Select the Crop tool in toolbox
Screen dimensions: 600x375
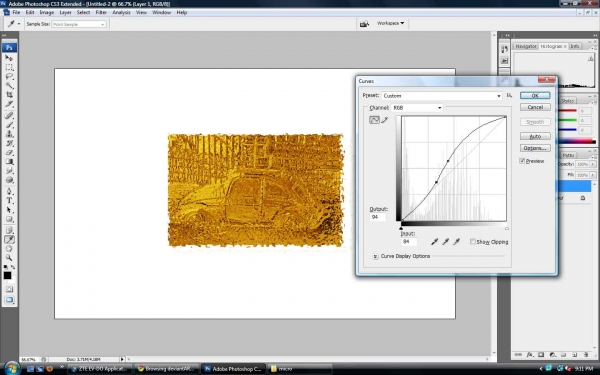9,95
